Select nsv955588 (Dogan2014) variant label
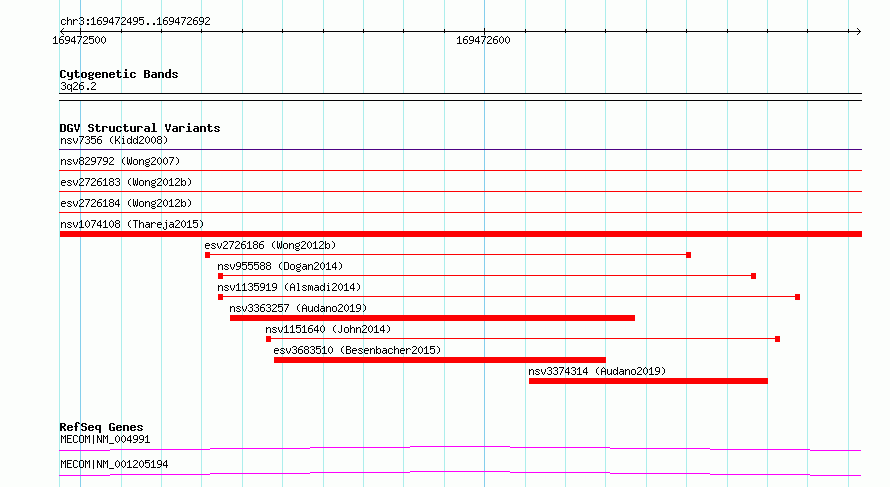Viewport: 890px width, 487px height. (x=280, y=266)
